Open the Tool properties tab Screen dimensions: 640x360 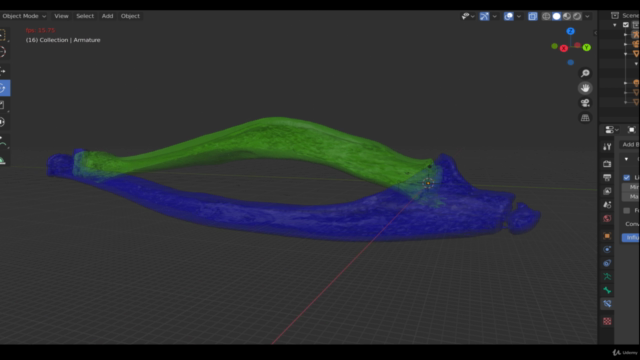coord(607,147)
